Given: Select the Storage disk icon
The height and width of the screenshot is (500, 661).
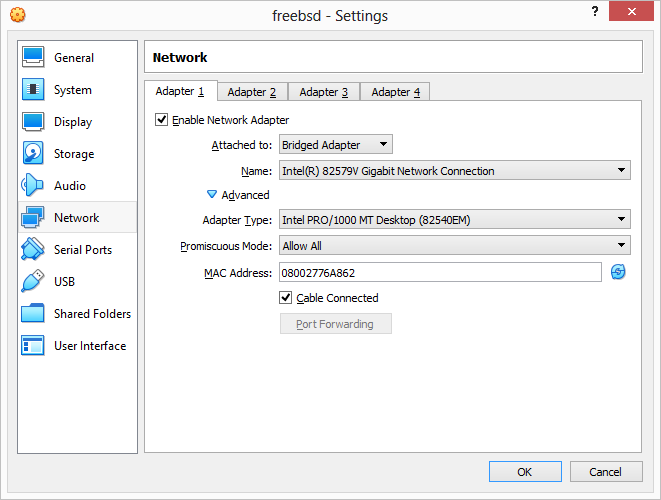Looking at the screenshot, I should (33, 153).
